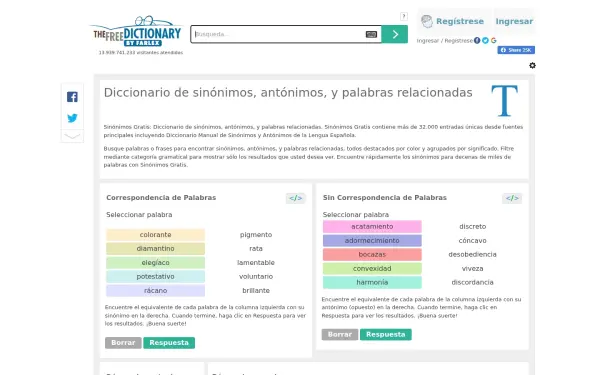600x375 pixels.
Task: Click Respuesta in the antonym matching game
Action: tap(386, 334)
